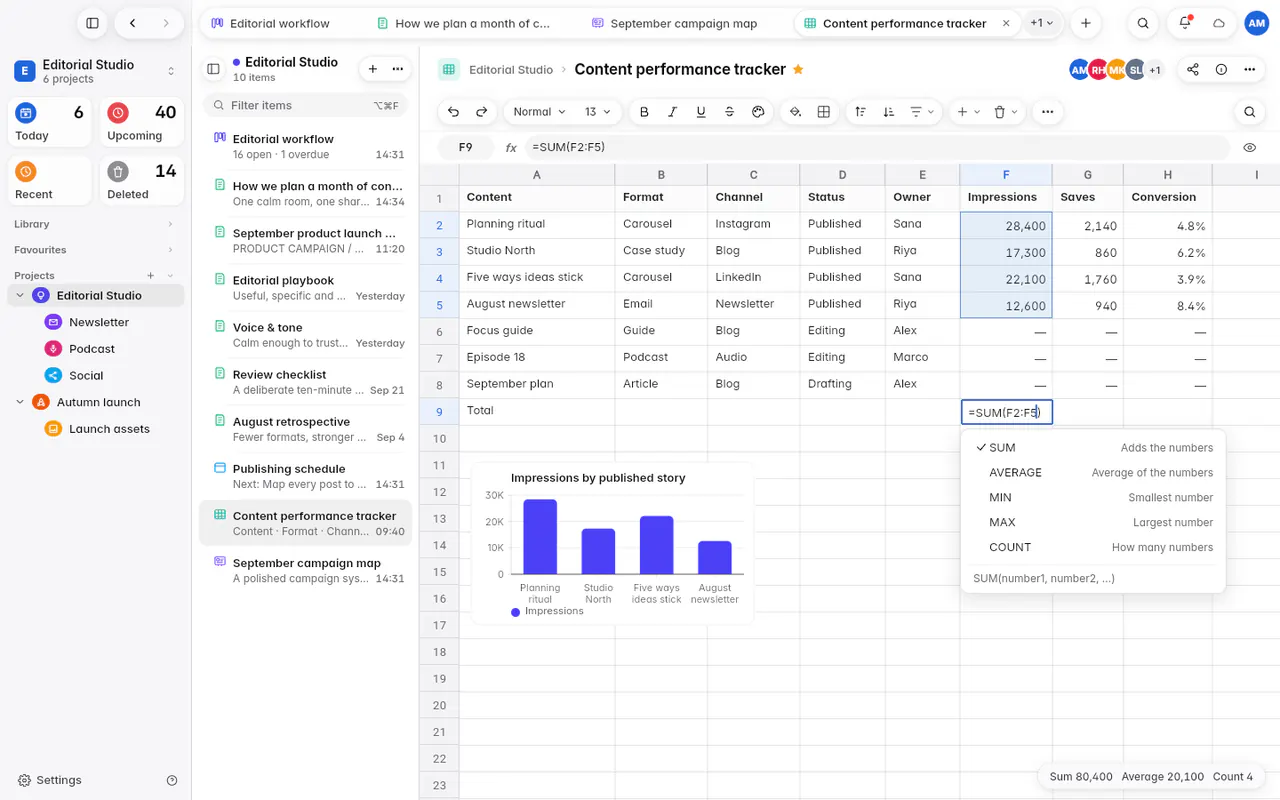1280x800 pixels.
Task: Share the Content performance tracker
Action: coord(1193,69)
